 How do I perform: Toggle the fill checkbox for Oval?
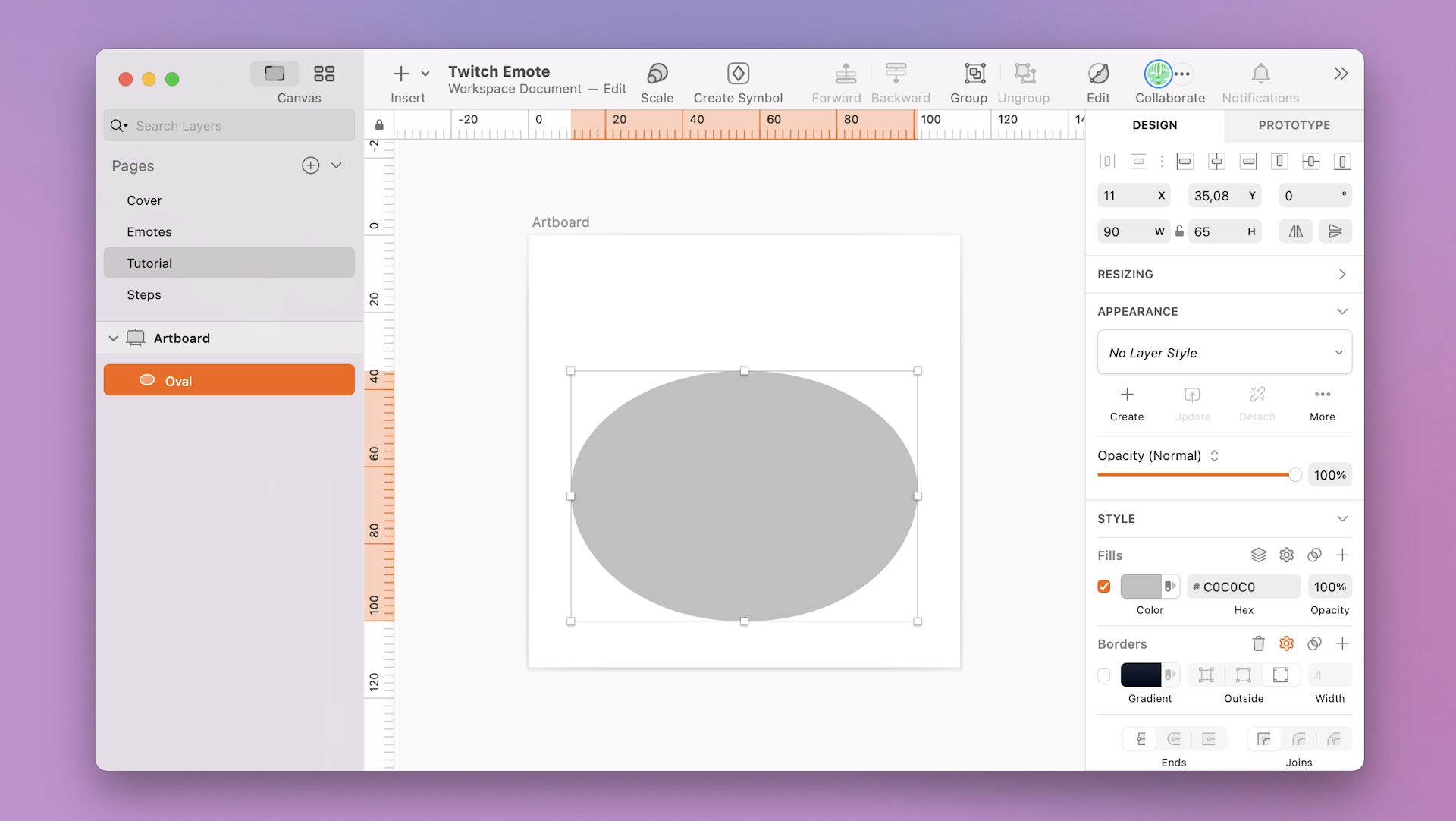click(1104, 586)
